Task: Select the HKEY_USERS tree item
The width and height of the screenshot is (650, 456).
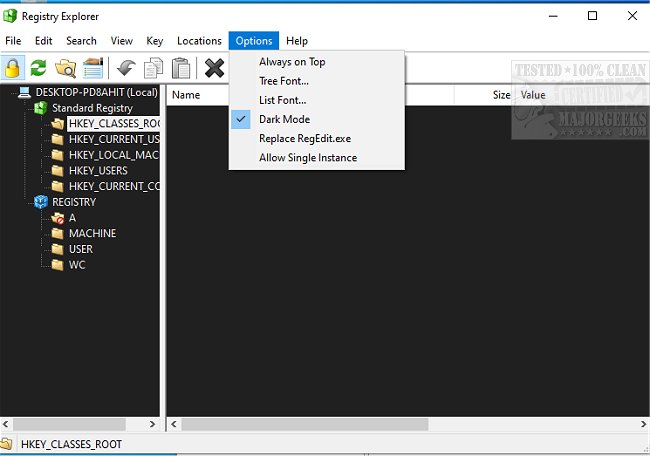Action: [x=98, y=171]
